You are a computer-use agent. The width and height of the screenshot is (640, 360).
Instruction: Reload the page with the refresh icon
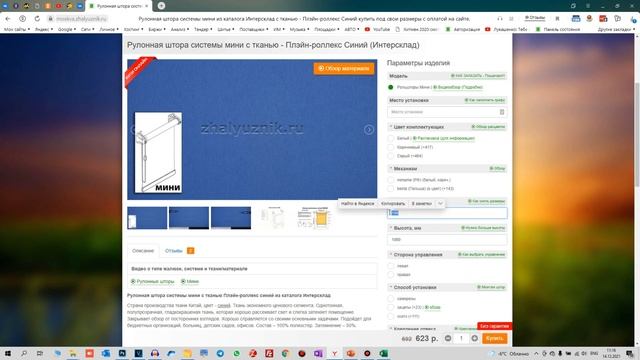click(37, 19)
